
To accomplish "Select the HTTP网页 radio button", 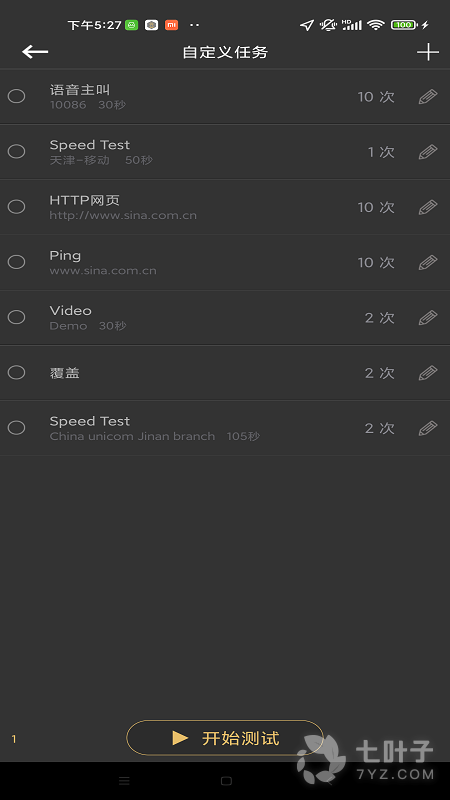I will pyautogui.click(x=16, y=206).
